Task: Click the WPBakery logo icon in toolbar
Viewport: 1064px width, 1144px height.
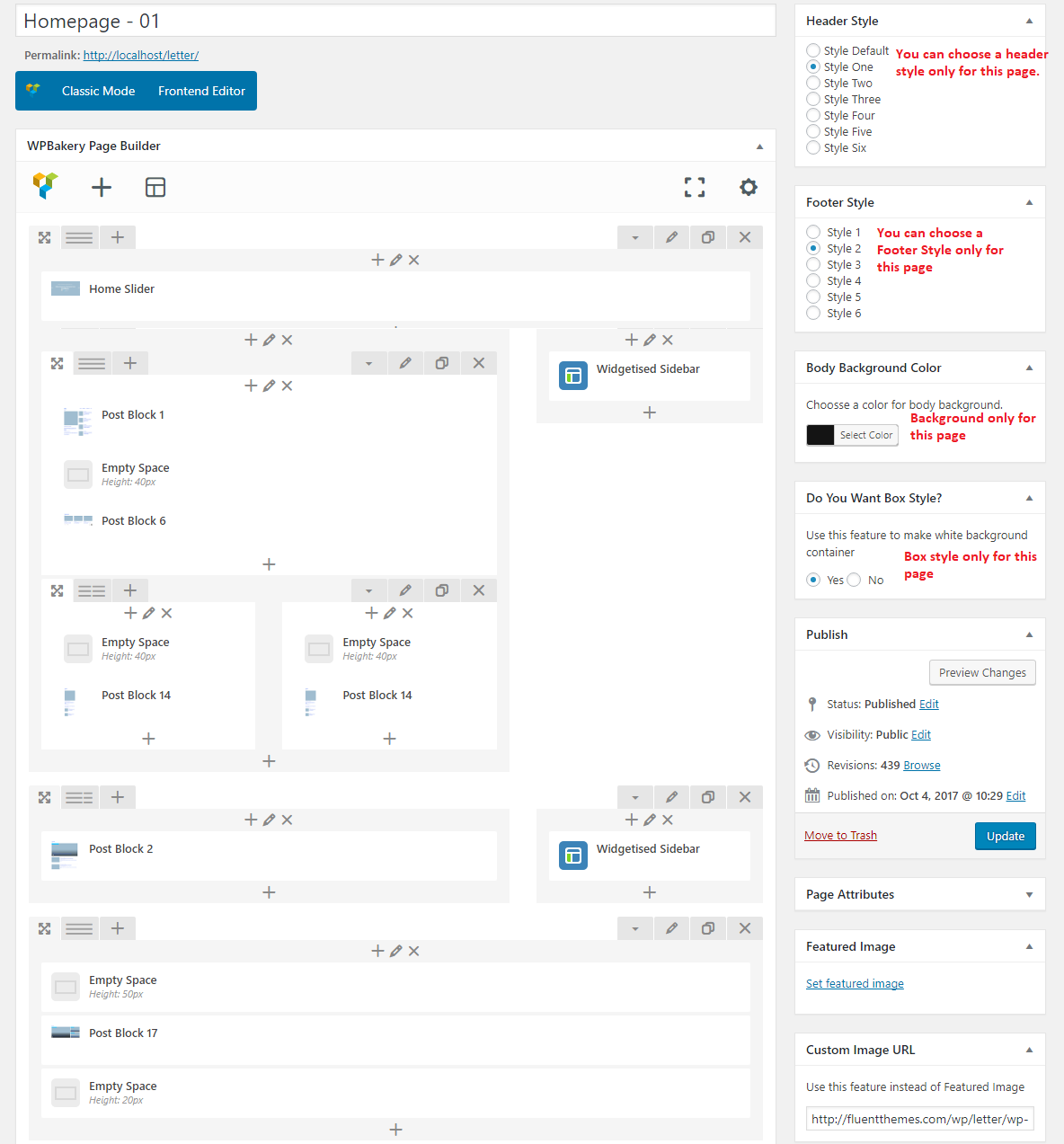Action: (x=45, y=185)
